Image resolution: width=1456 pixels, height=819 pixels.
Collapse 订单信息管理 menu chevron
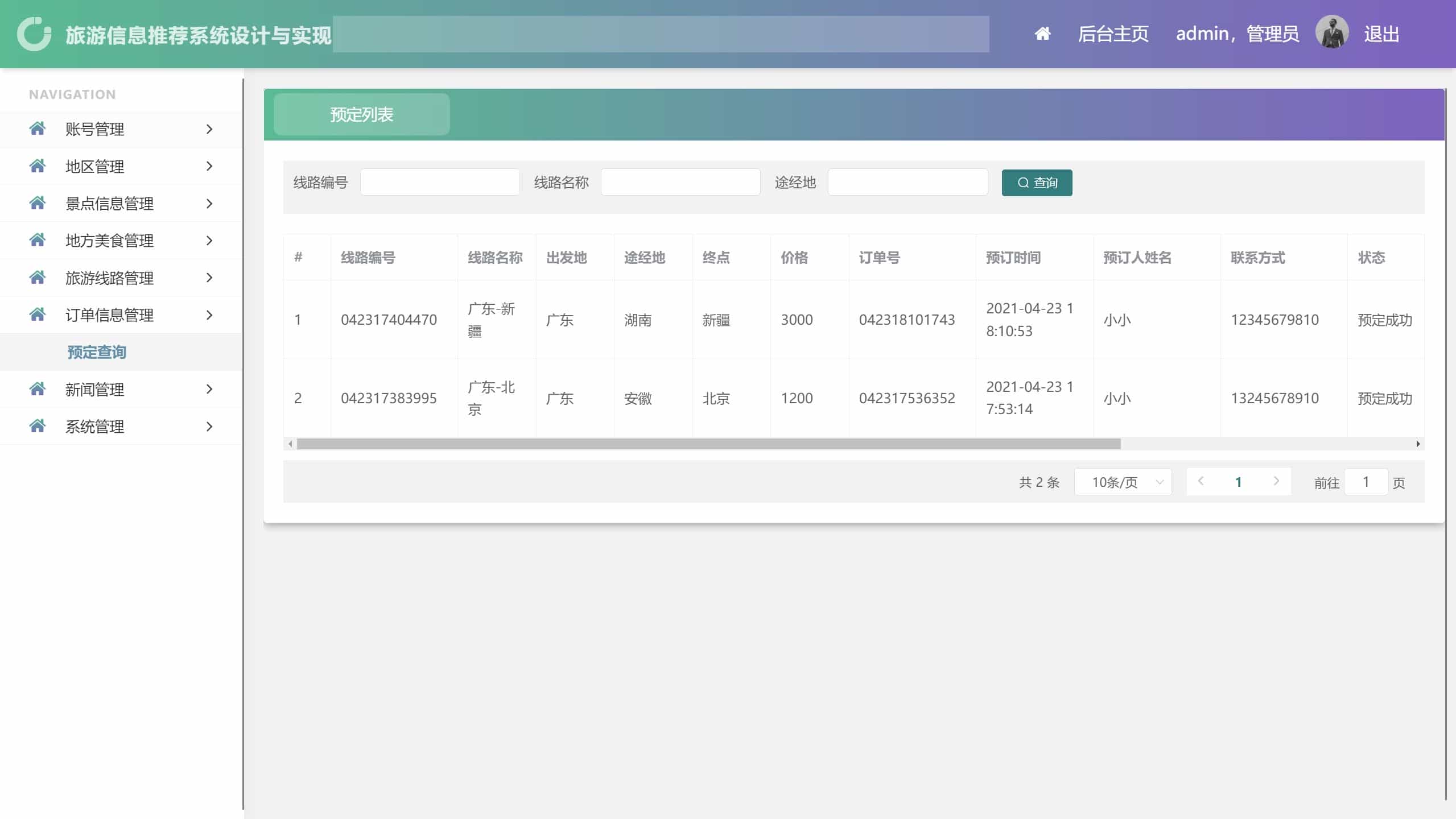tap(209, 315)
